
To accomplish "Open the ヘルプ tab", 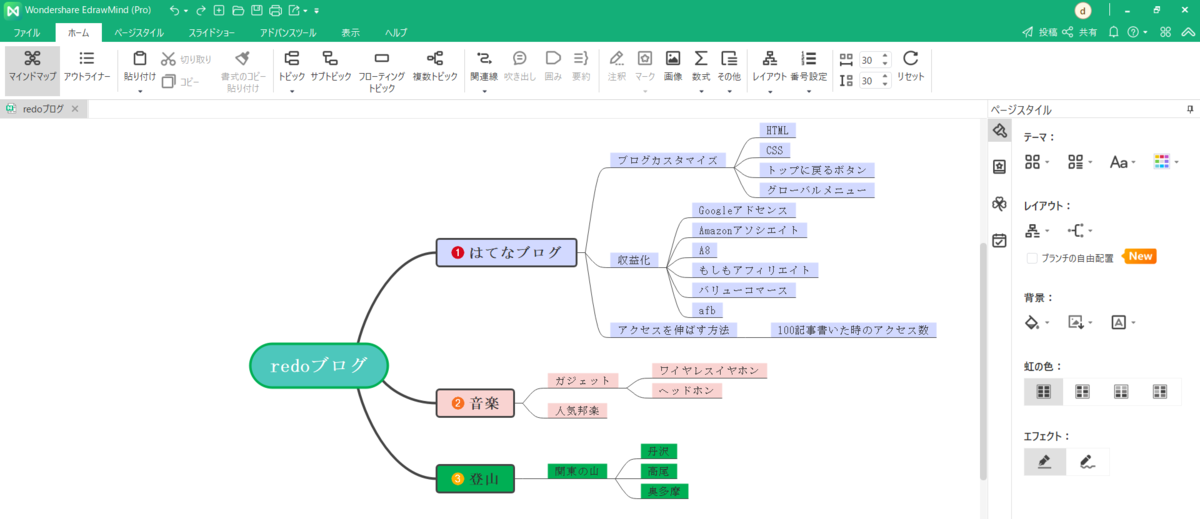I will point(396,32).
